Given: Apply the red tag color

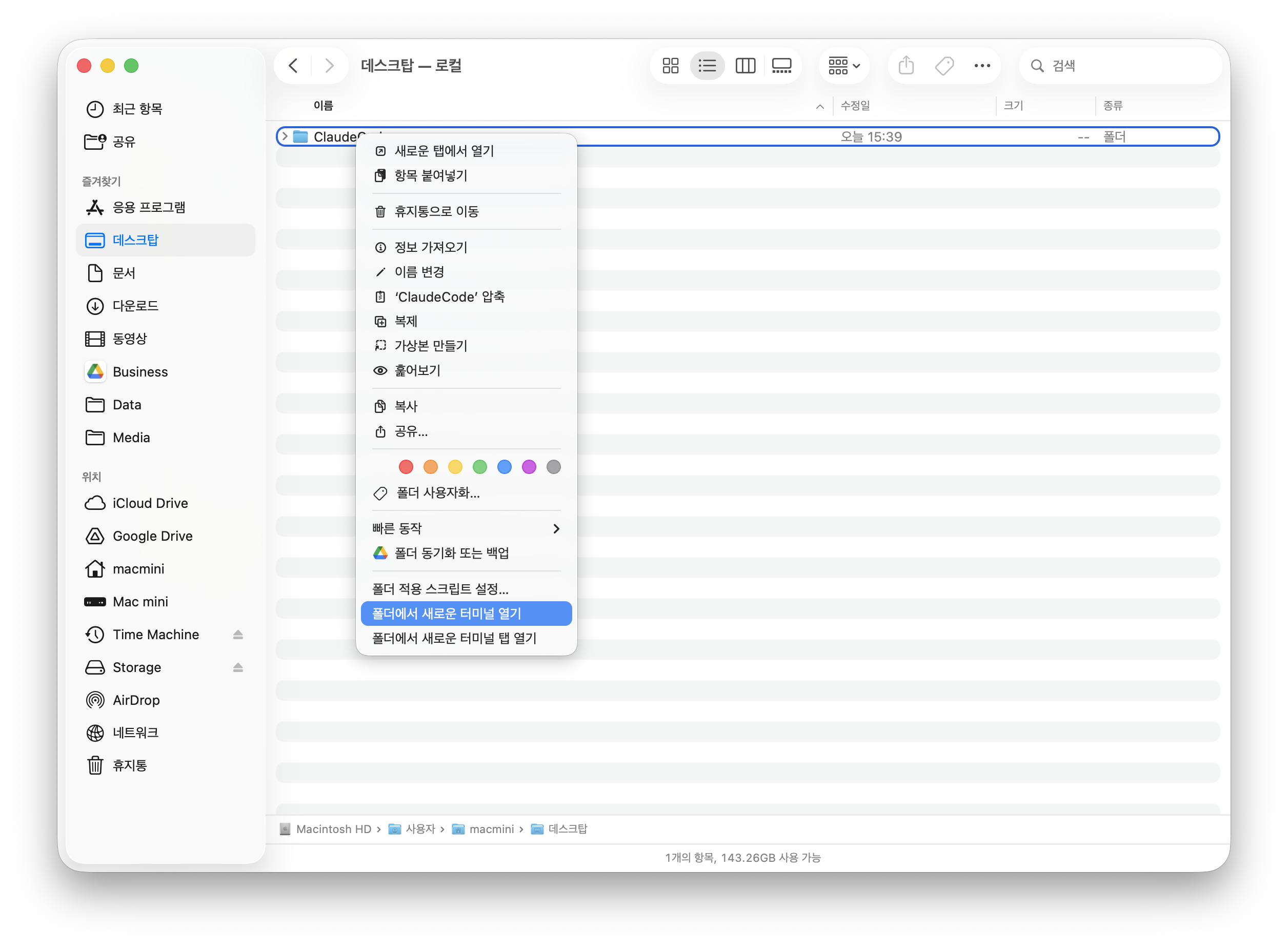Looking at the screenshot, I should pos(406,467).
